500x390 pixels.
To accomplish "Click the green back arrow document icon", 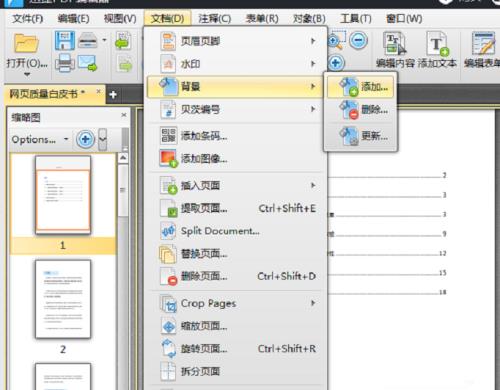I will coord(123,41).
